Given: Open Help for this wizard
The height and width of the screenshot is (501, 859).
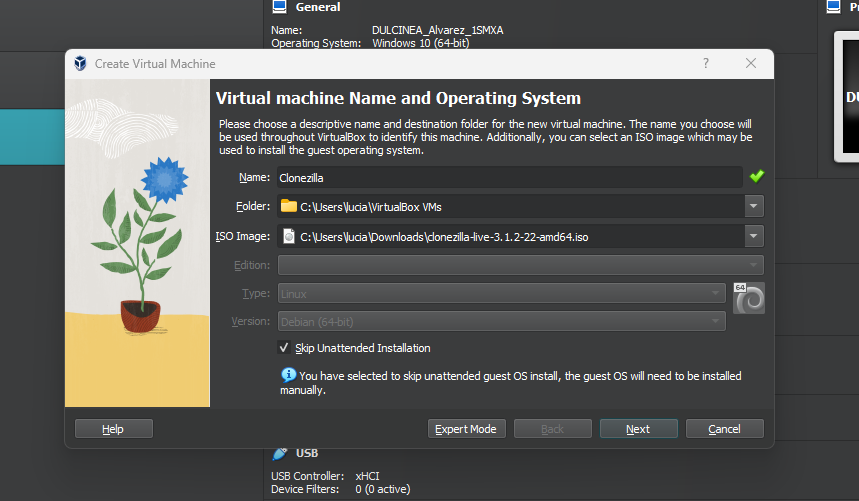Looking at the screenshot, I should (113, 429).
